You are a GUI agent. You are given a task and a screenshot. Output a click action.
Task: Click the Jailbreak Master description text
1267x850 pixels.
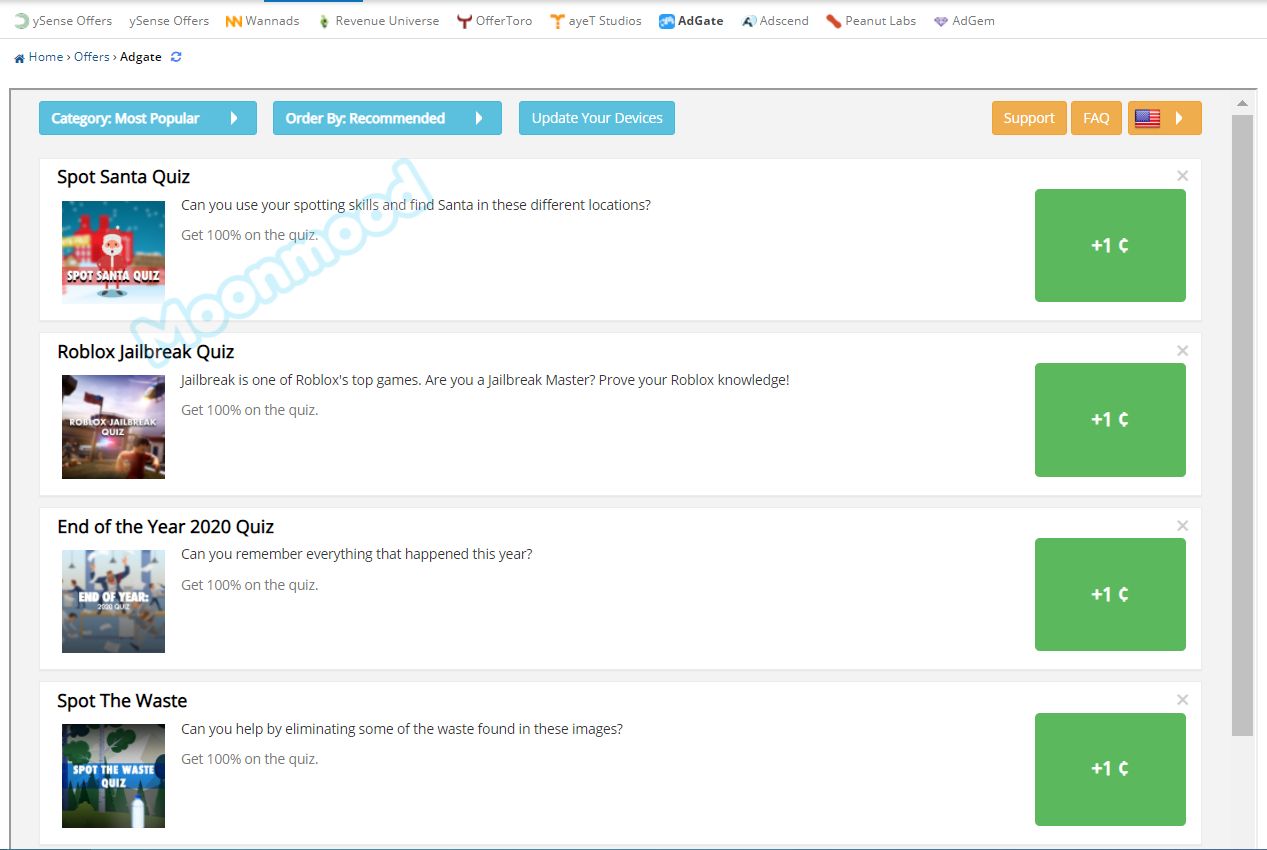485,380
